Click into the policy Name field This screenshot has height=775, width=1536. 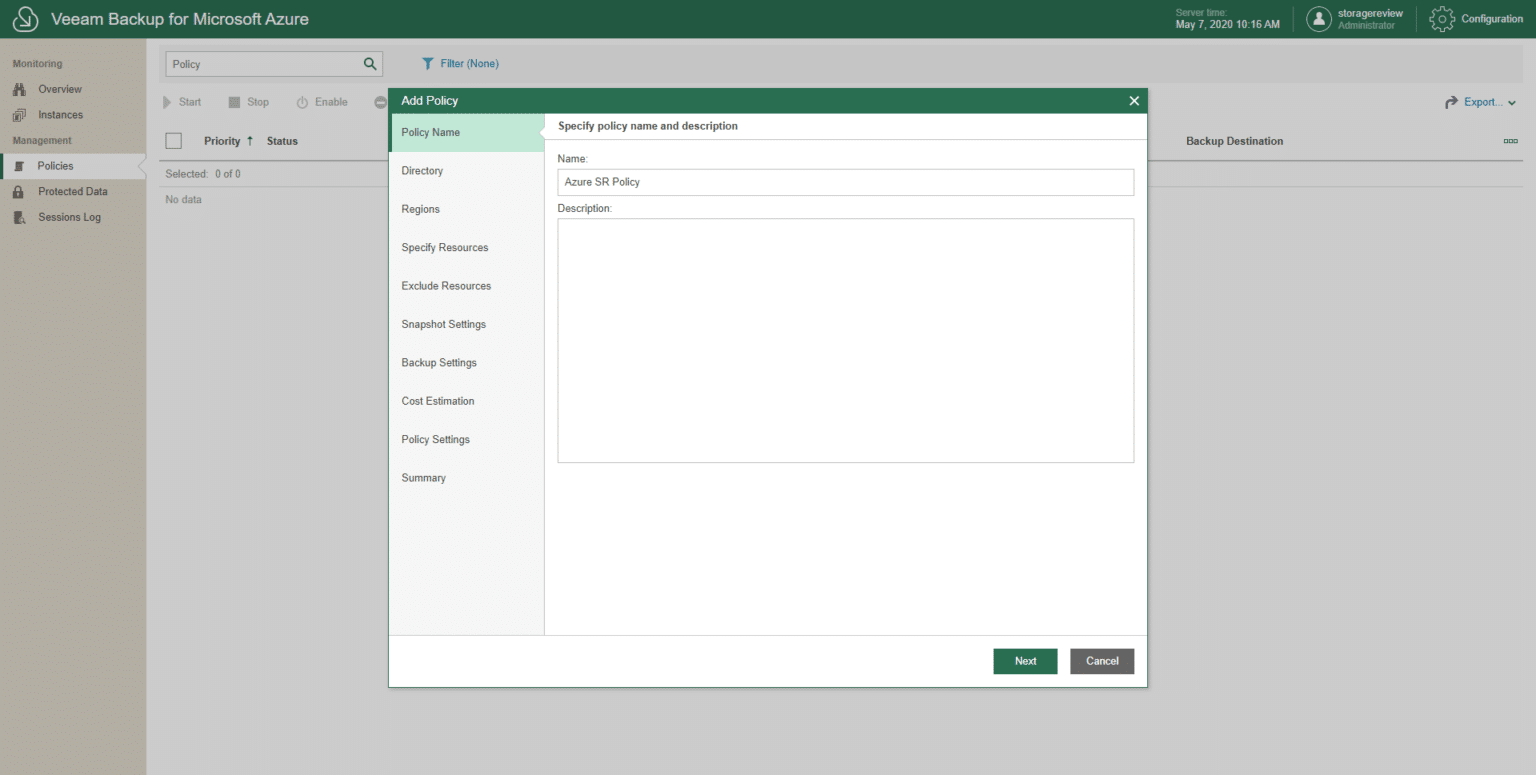[846, 182]
